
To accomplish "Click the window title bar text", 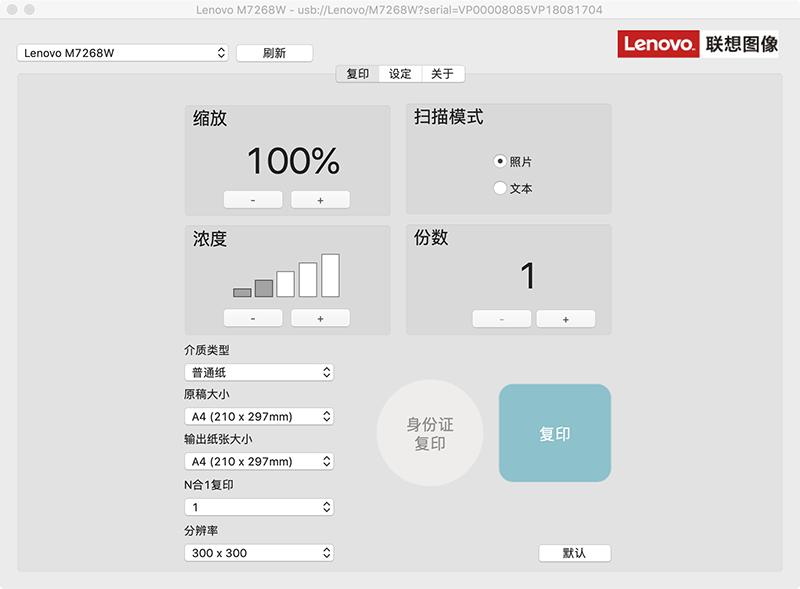I will [x=399, y=10].
